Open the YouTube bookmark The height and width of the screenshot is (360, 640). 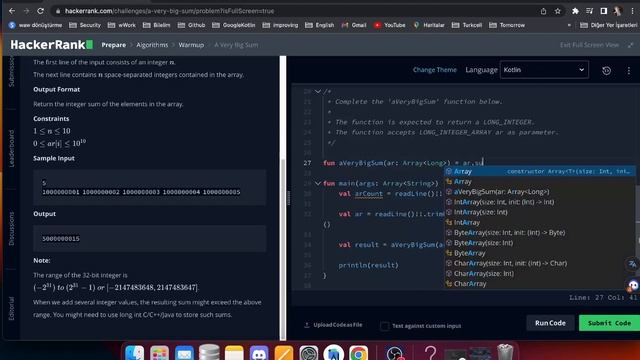pos(390,25)
